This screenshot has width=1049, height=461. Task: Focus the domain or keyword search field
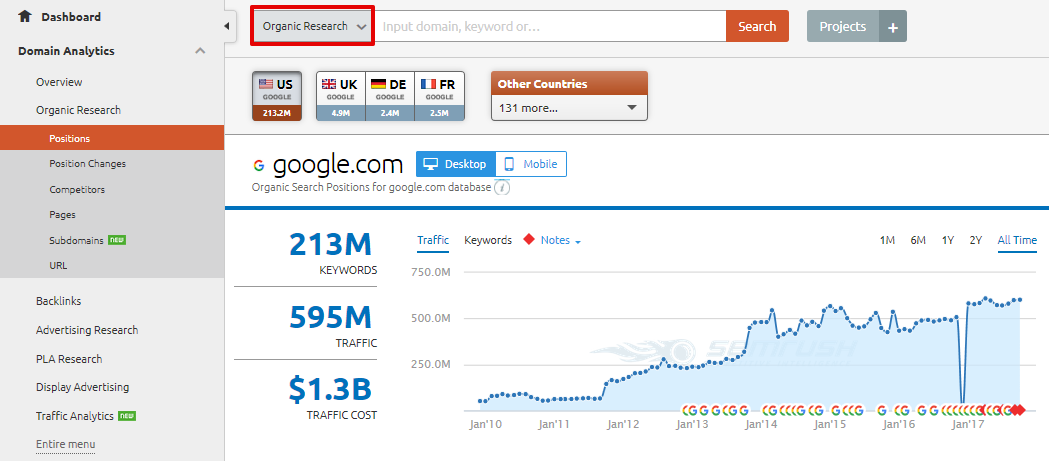click(x=550, y=27)
